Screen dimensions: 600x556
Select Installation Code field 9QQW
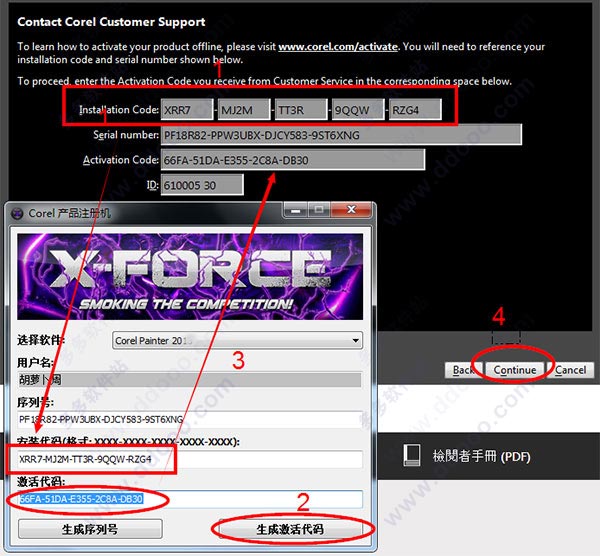click(x=358, y=110)
